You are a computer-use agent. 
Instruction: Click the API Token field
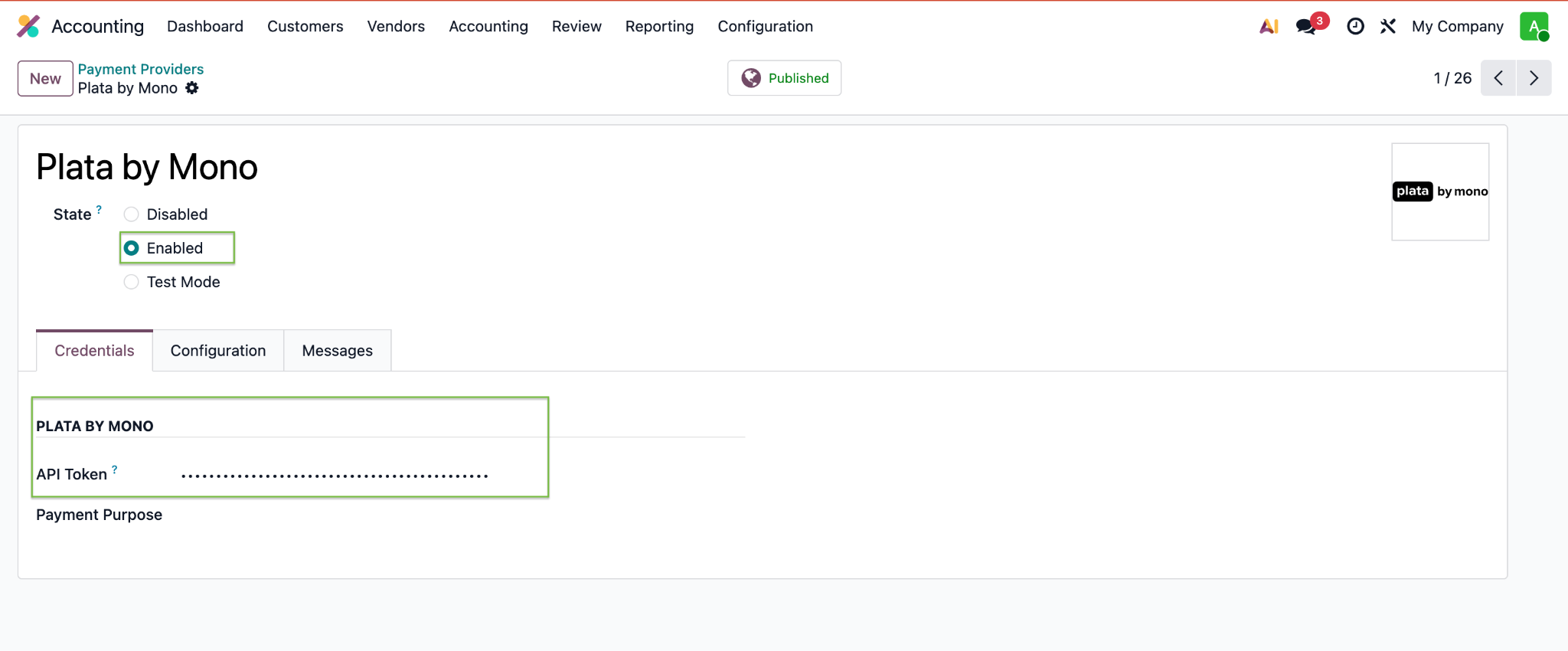pos(462,475)
